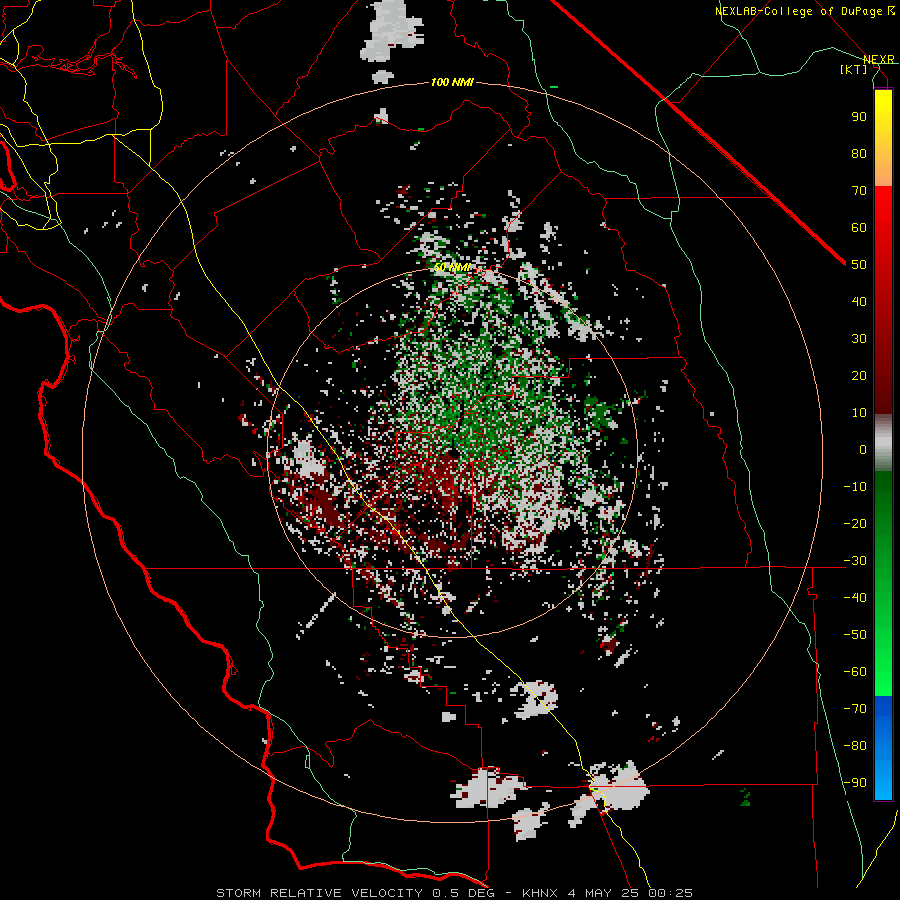This screenshot has height=900, width=900.
Task: Click the 0 value on velocity scale
Action: click(863, 449)
